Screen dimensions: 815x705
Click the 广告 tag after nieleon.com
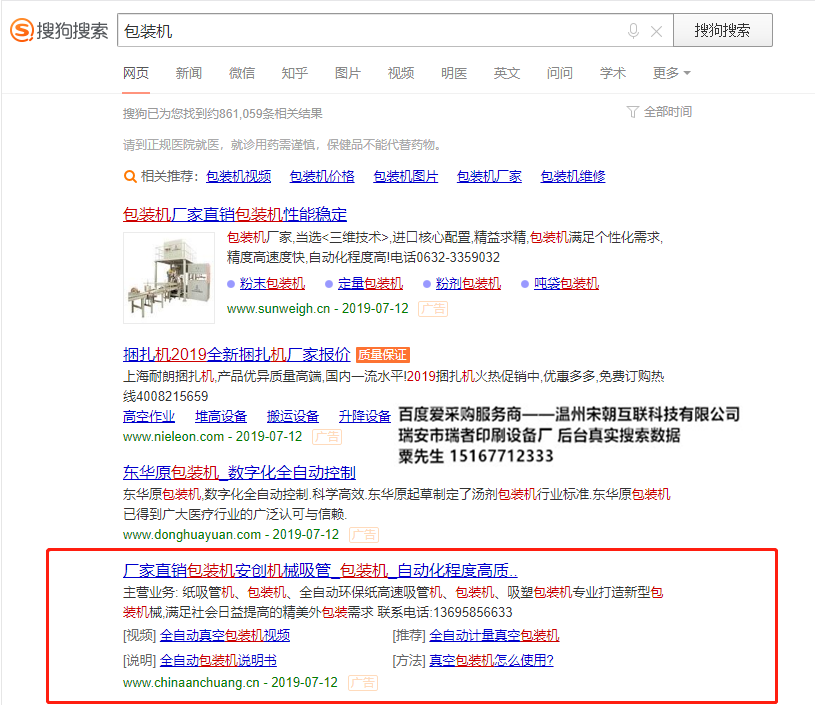click(327, 437)
